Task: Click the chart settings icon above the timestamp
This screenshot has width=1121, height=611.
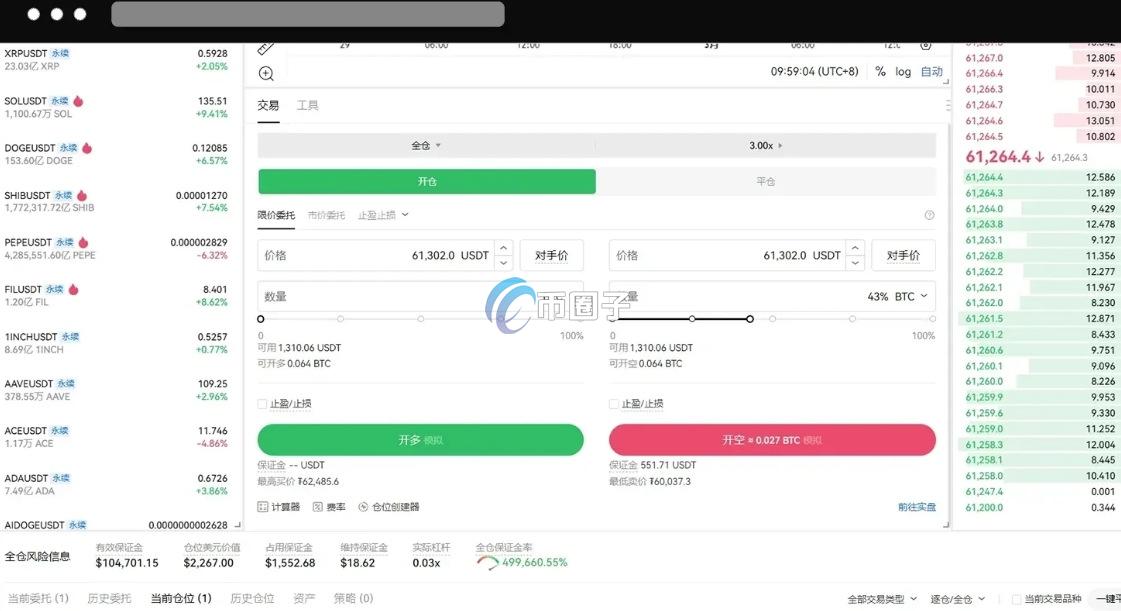Action: (926, 44)
